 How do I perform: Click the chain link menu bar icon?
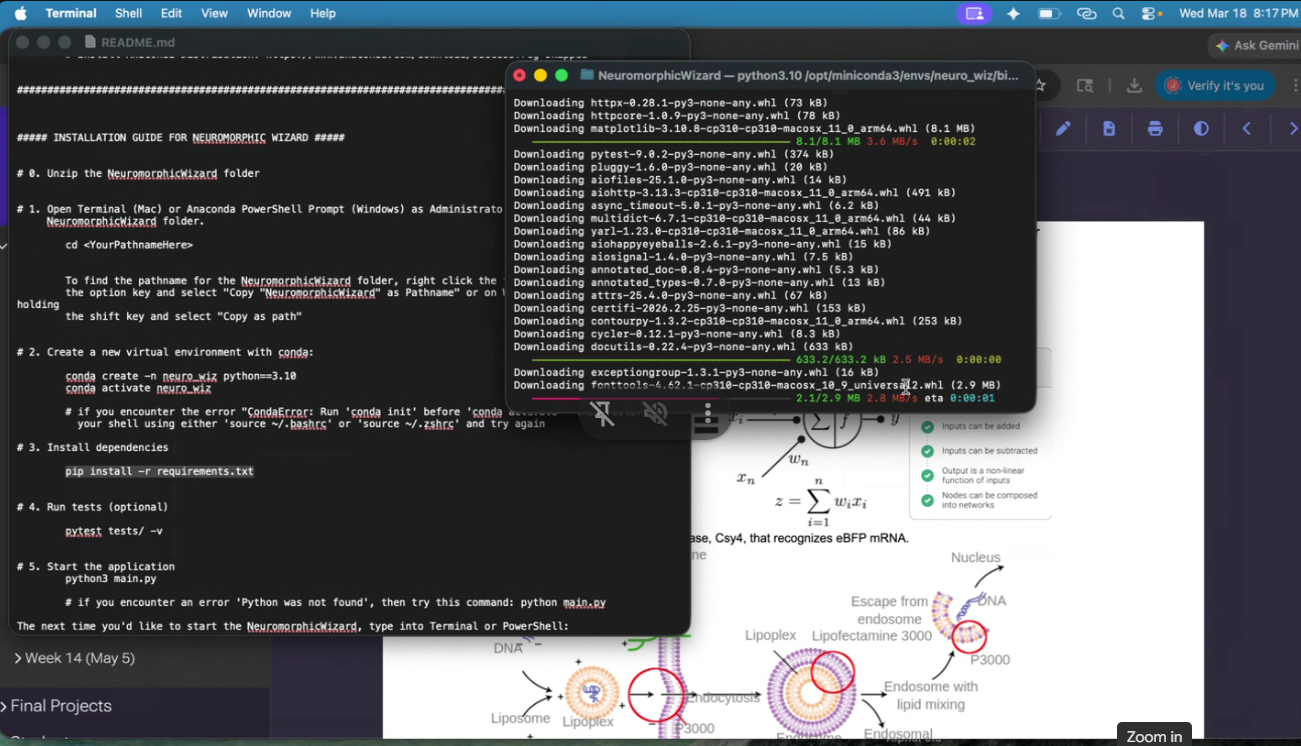pyautogui.click(x=1087, y=14)
